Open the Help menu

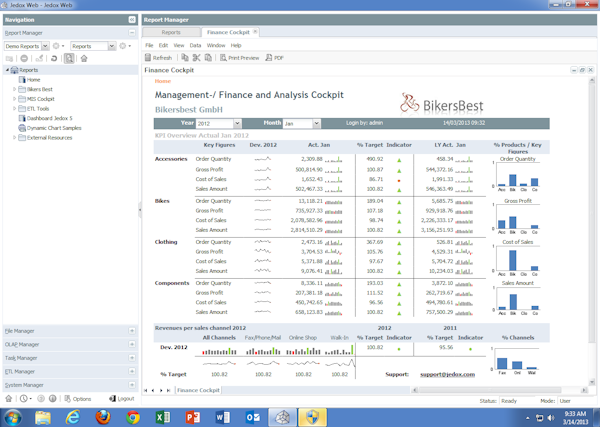[236, 45]
